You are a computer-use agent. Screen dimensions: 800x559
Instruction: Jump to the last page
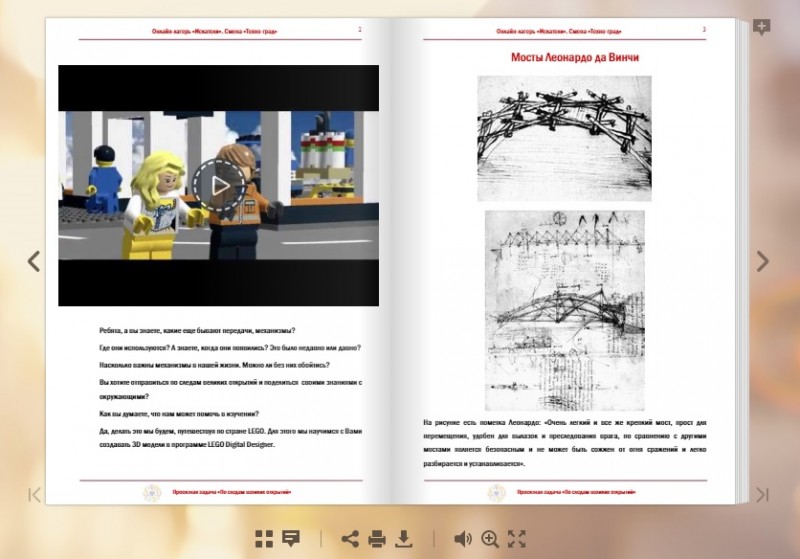762,494
